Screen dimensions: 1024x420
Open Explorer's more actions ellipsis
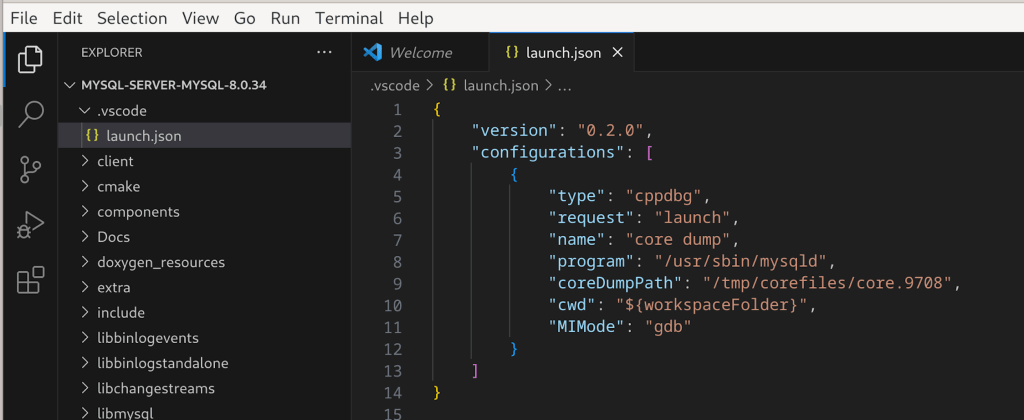click(x=324, y=52)
